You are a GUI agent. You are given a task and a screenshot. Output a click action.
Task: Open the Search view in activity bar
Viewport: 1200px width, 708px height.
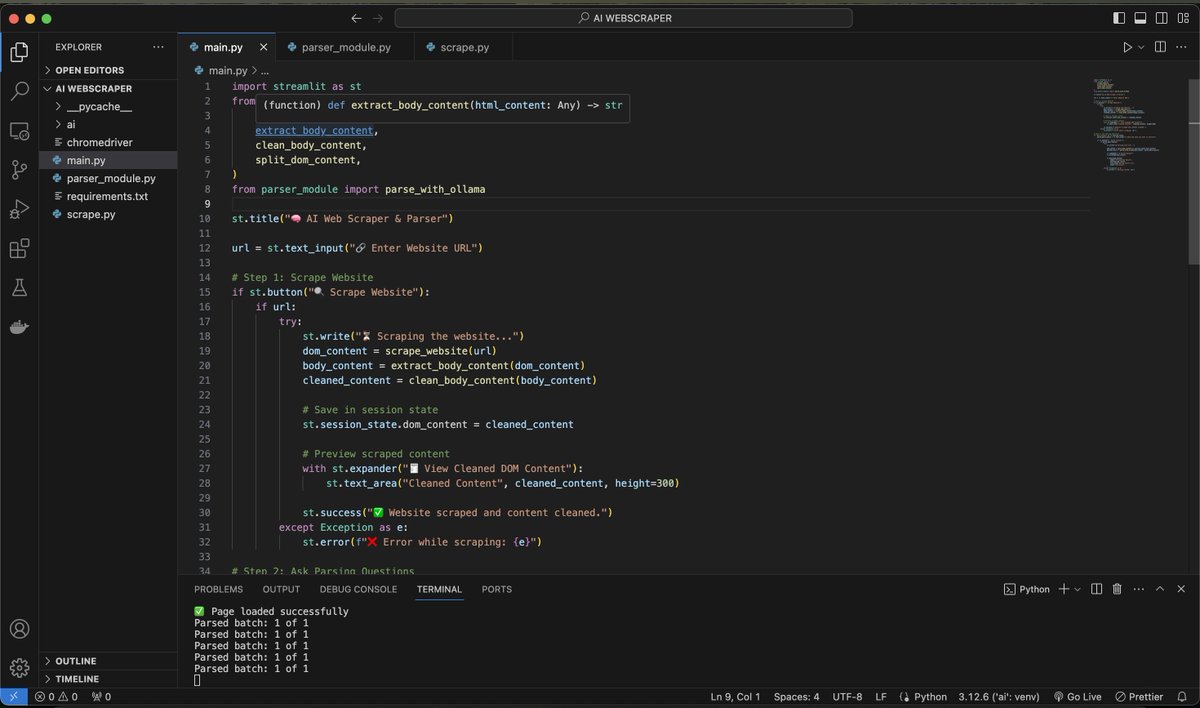19,91
